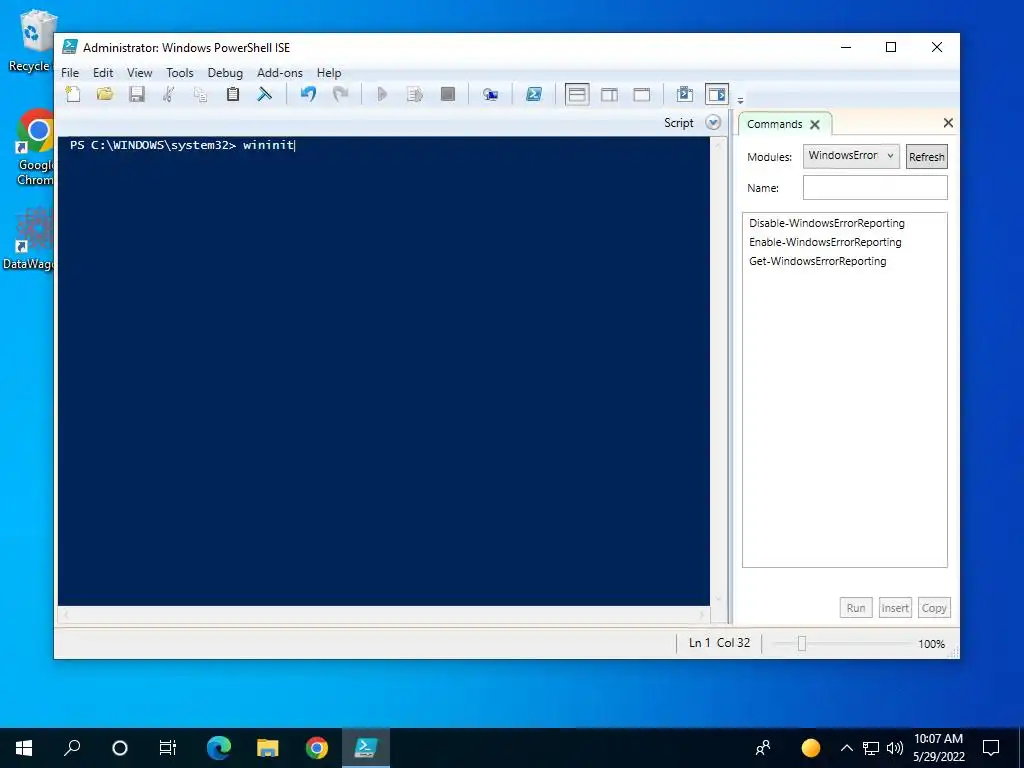Open the People icon in the taskbar
The image size is (1024, 768).
pos(763,748)
